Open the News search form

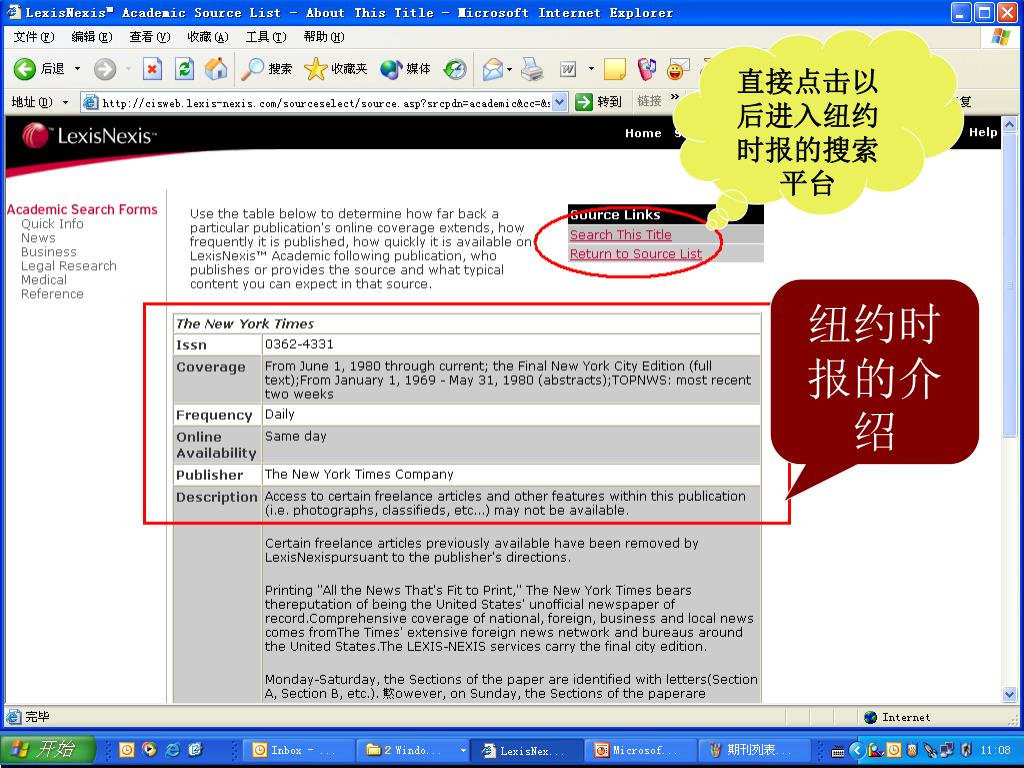(38, 238)
